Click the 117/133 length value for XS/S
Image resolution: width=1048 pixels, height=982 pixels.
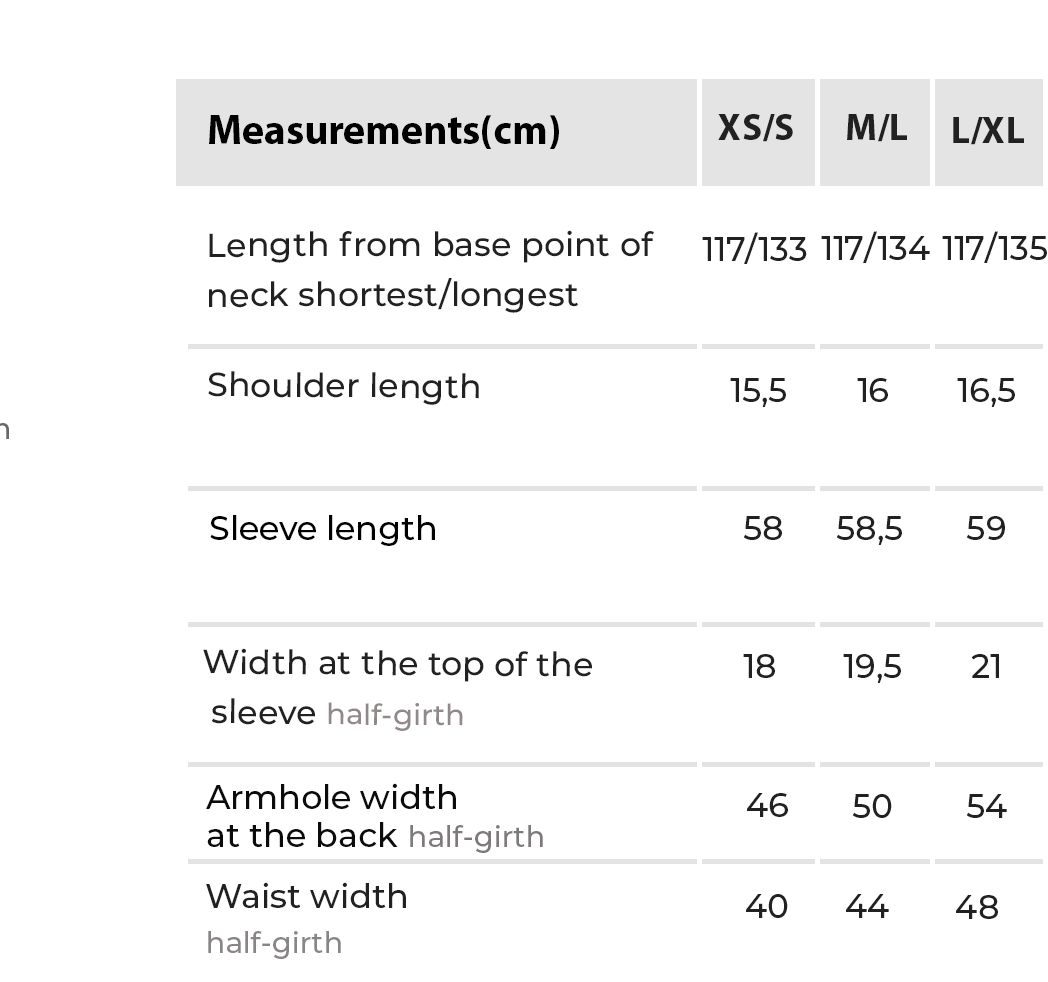pyautogui.click(x=754, y=250)
